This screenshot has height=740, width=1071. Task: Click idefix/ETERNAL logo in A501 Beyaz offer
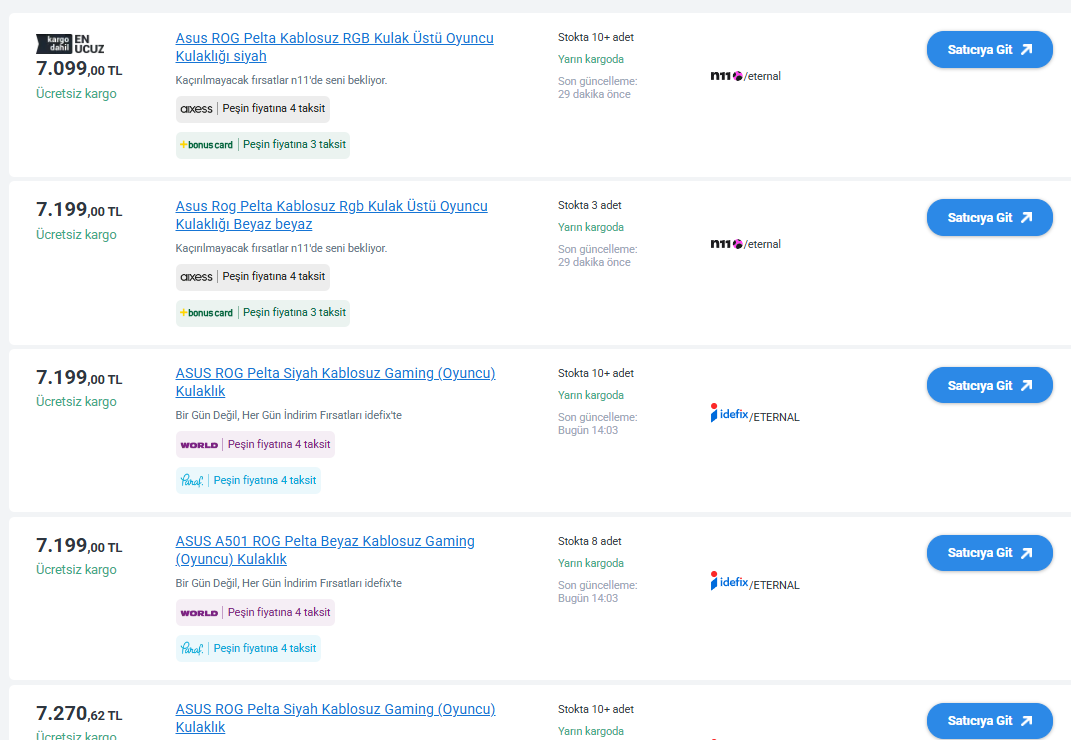(755, 581)
